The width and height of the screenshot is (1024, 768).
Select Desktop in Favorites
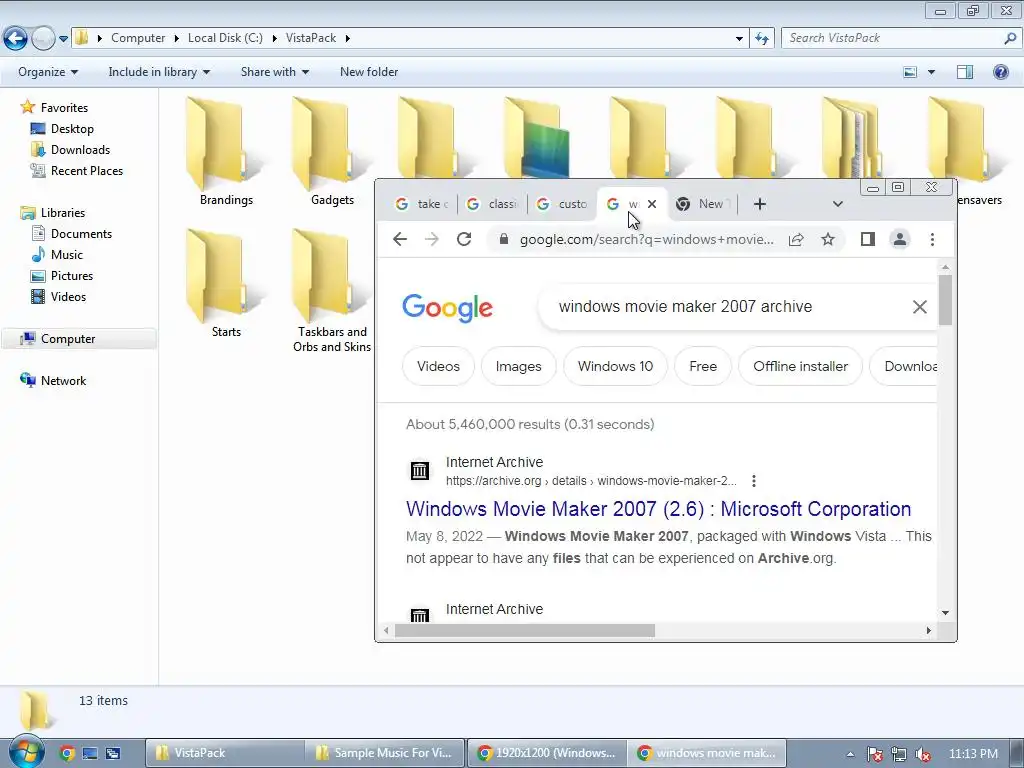(x=72, y=129)
